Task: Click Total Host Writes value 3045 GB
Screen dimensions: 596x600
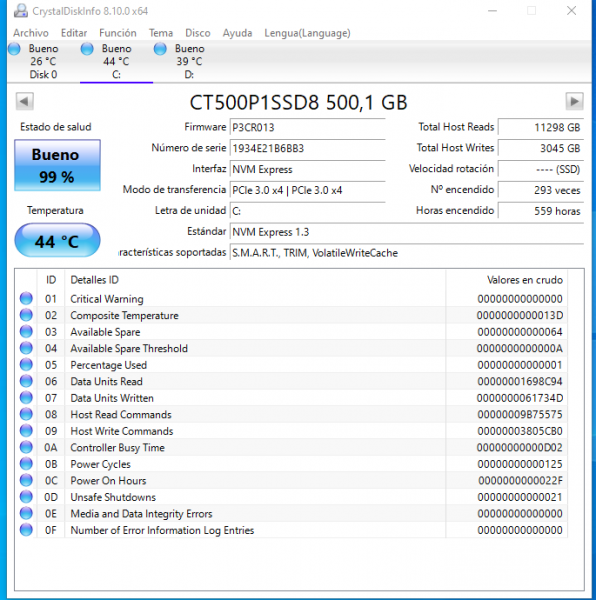Action: pos(541,148)
